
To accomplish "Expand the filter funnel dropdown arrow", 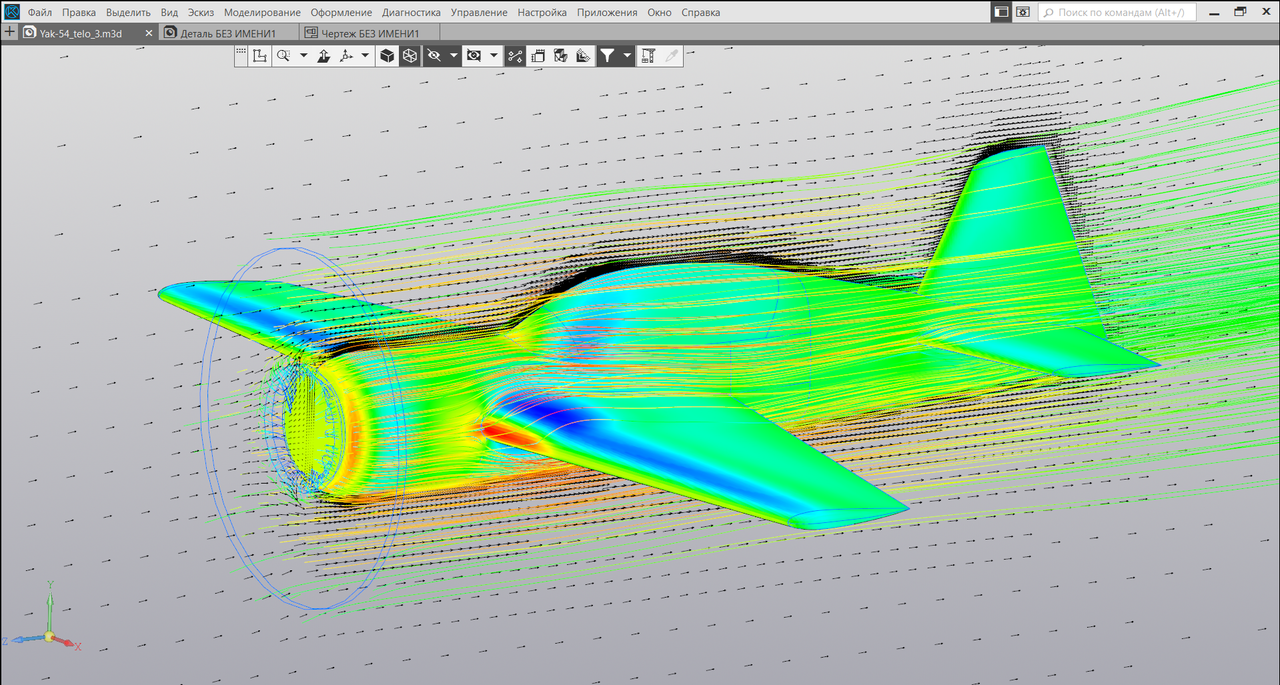I will (627, 56).
